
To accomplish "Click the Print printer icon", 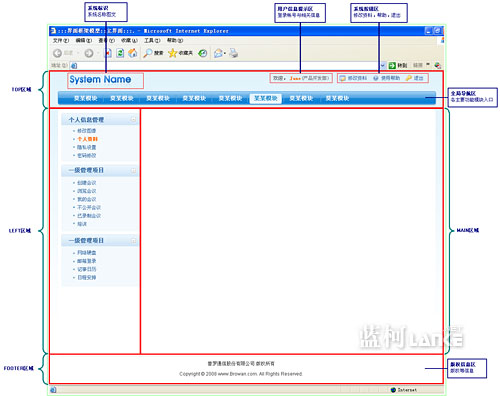I will (233, 53).
